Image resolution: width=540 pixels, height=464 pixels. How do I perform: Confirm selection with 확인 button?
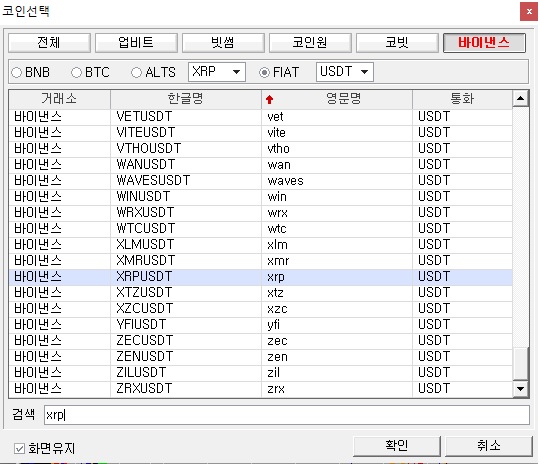click(x=397, y=446)
